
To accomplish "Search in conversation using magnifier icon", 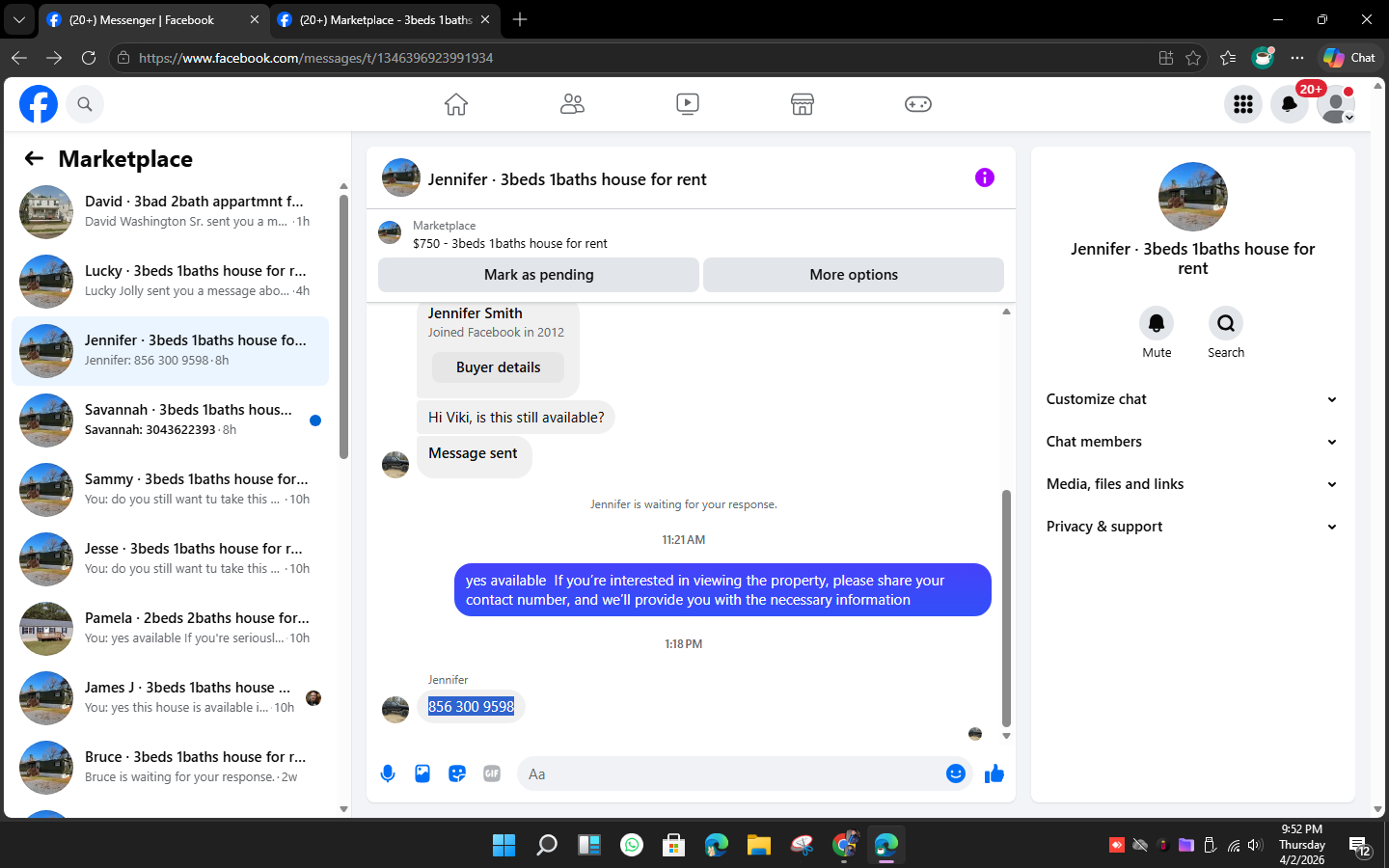I will coord(1226,323).
